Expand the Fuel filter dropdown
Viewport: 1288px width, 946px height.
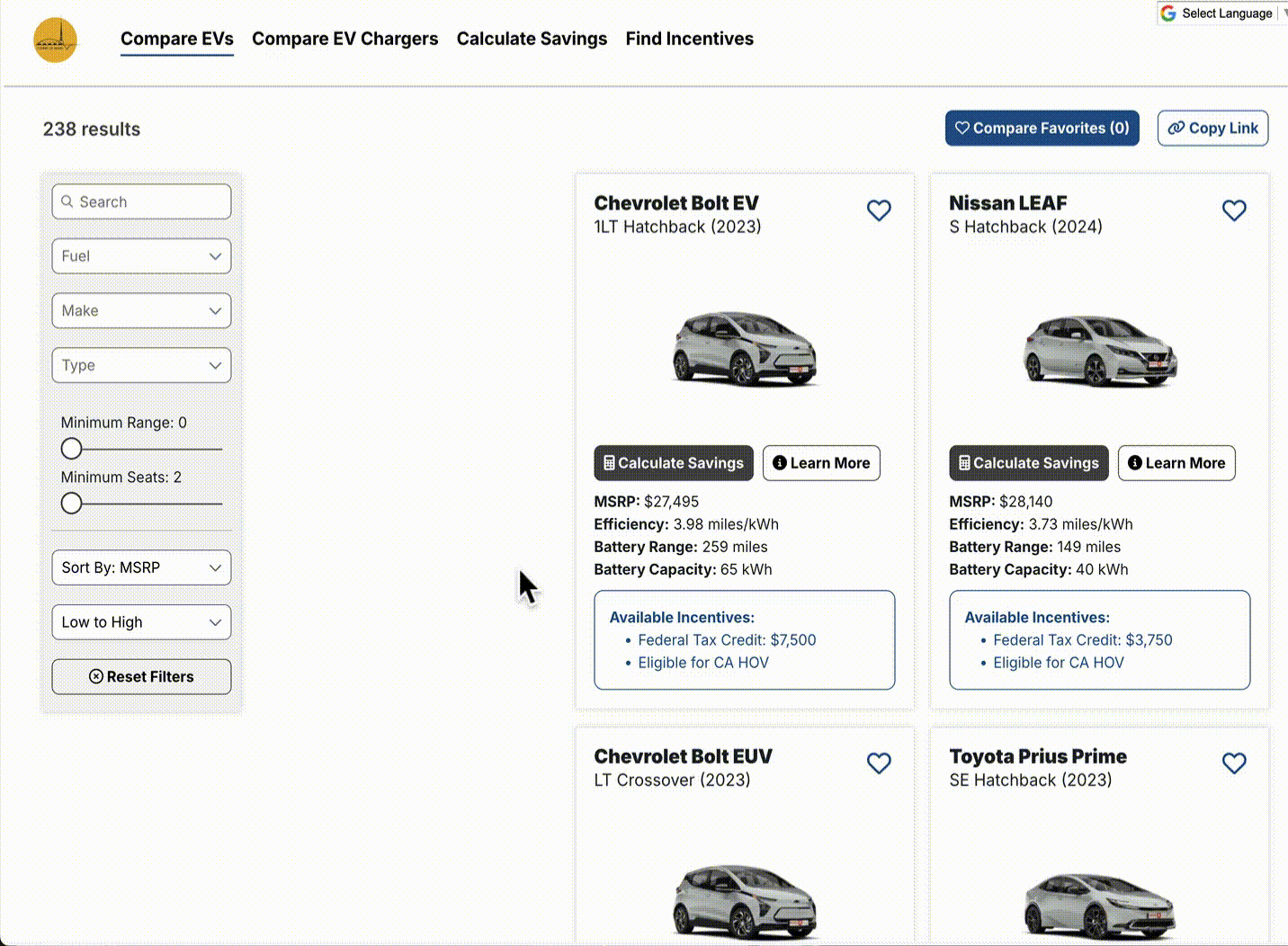tap(141, 256)
